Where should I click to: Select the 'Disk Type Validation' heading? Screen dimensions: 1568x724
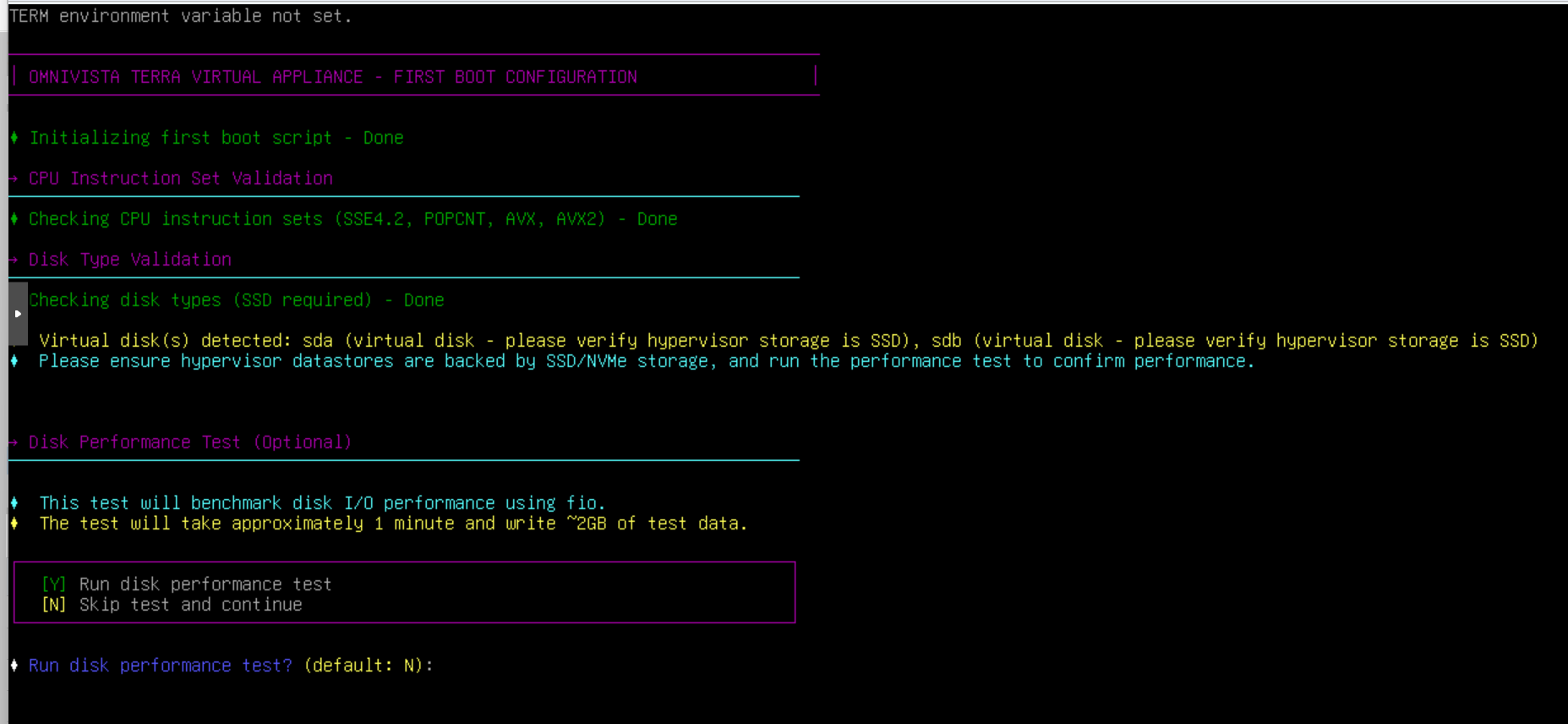tap(130, 260)
